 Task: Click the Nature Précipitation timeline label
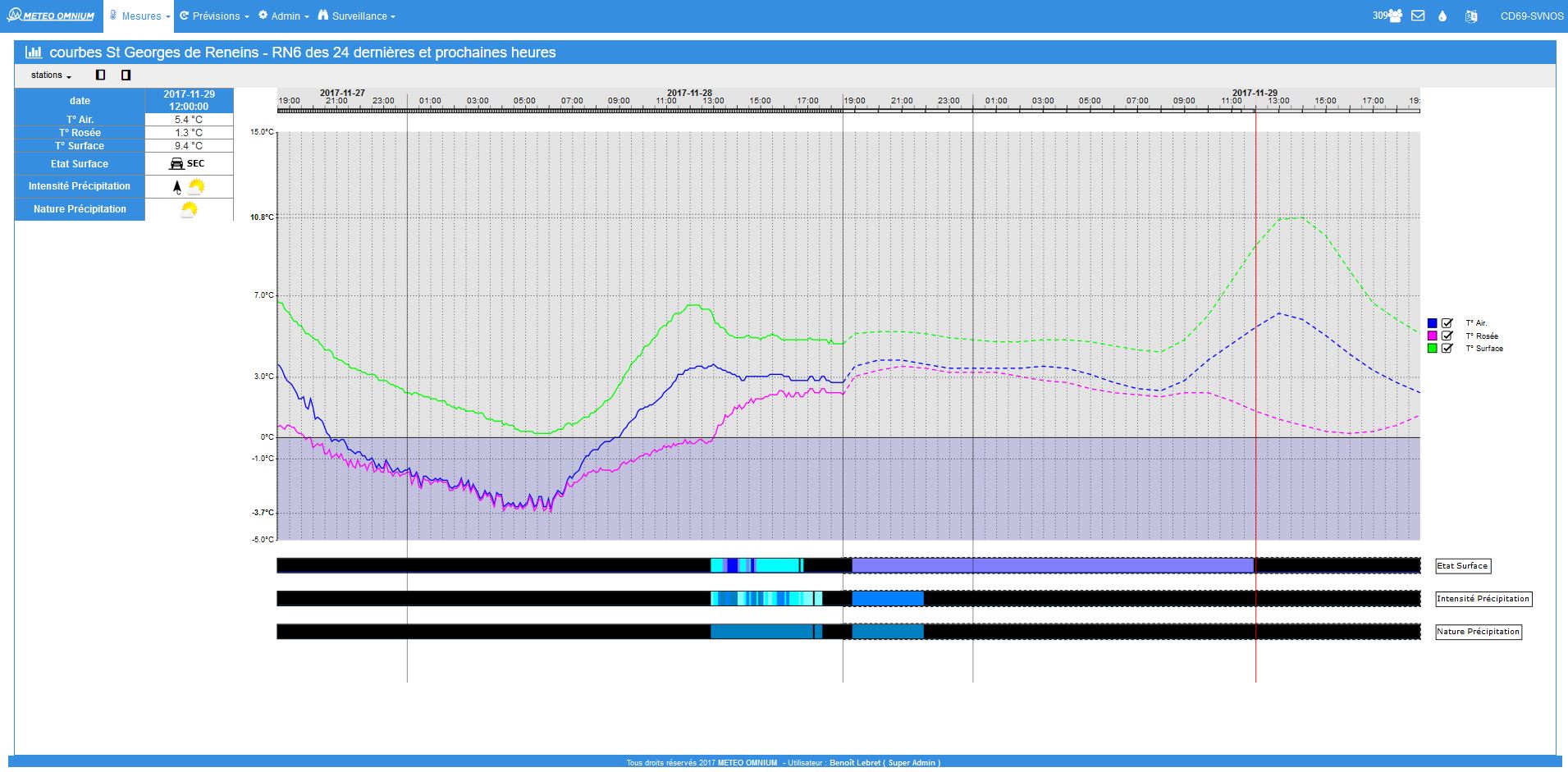[x=1479, y=632]
